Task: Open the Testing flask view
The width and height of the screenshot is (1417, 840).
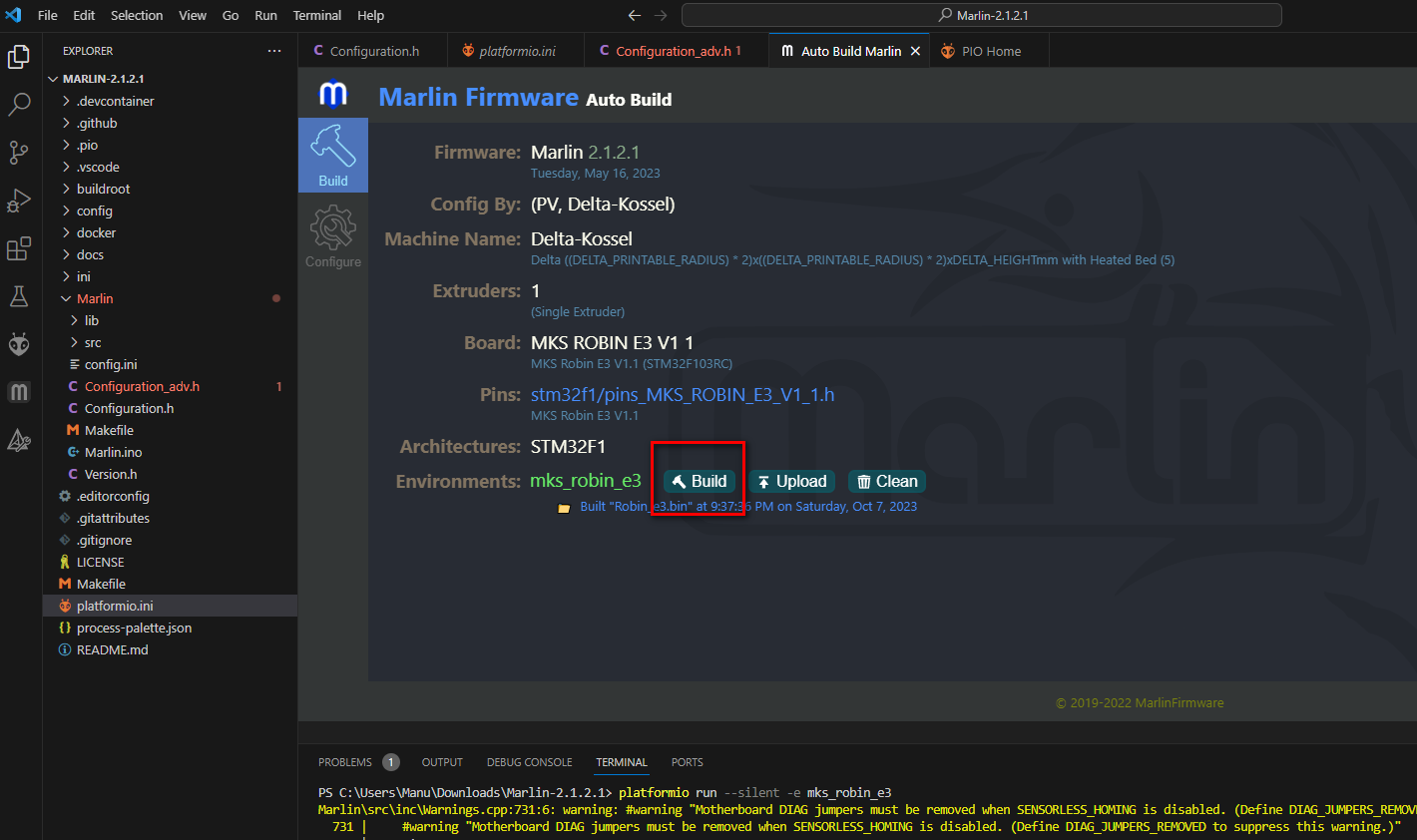Action: point(19,296)
